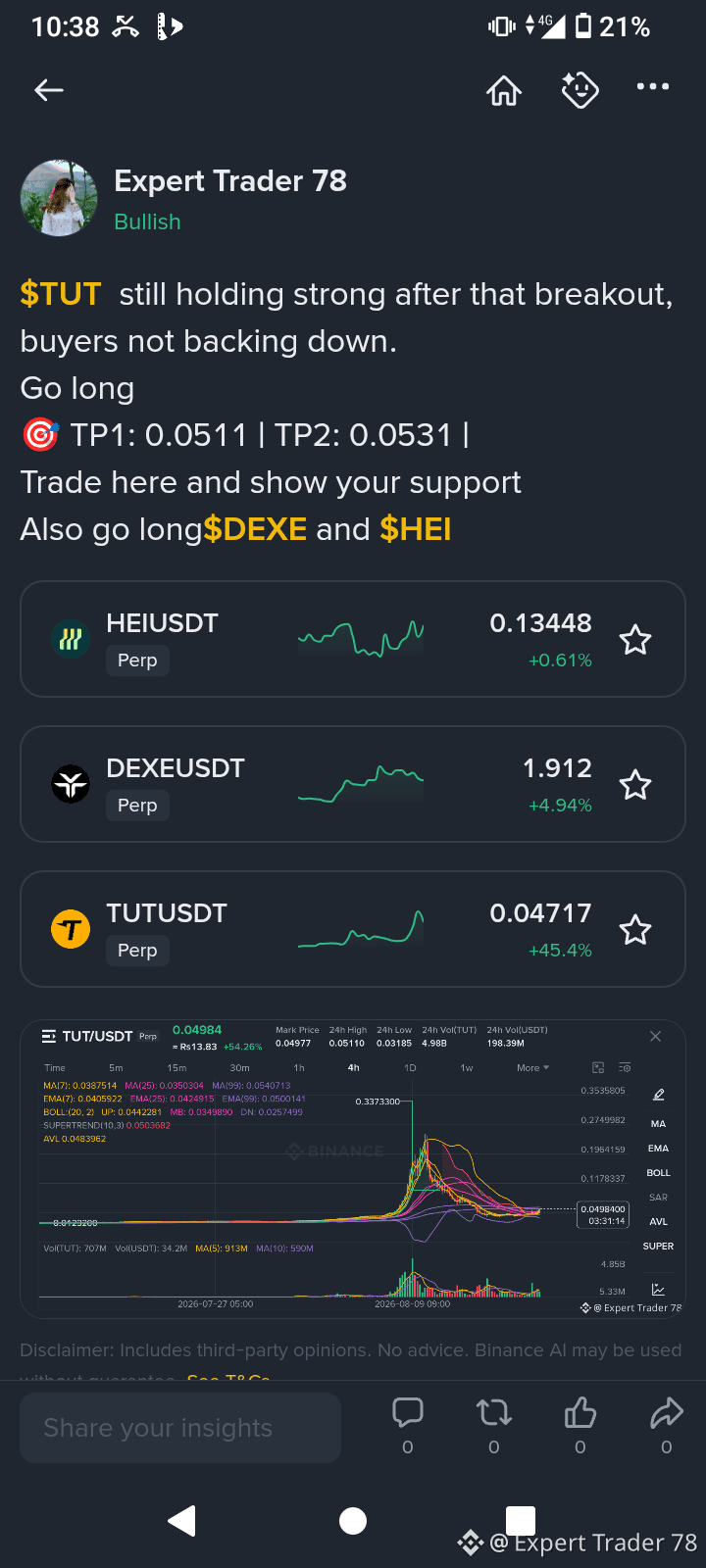Tap the back arrow icon
Image resolution: width=706 pixels, height=1568 pixels.
click(x=49, y=90)
